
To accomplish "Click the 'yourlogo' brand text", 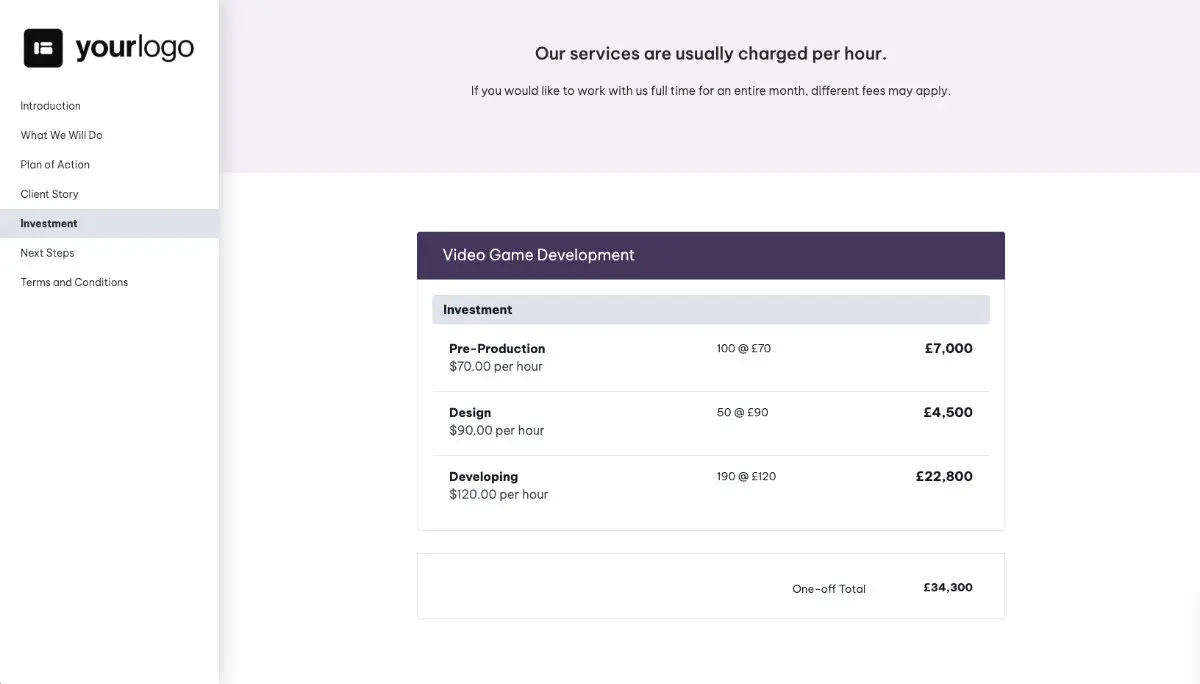I will (x=134, y=48).
